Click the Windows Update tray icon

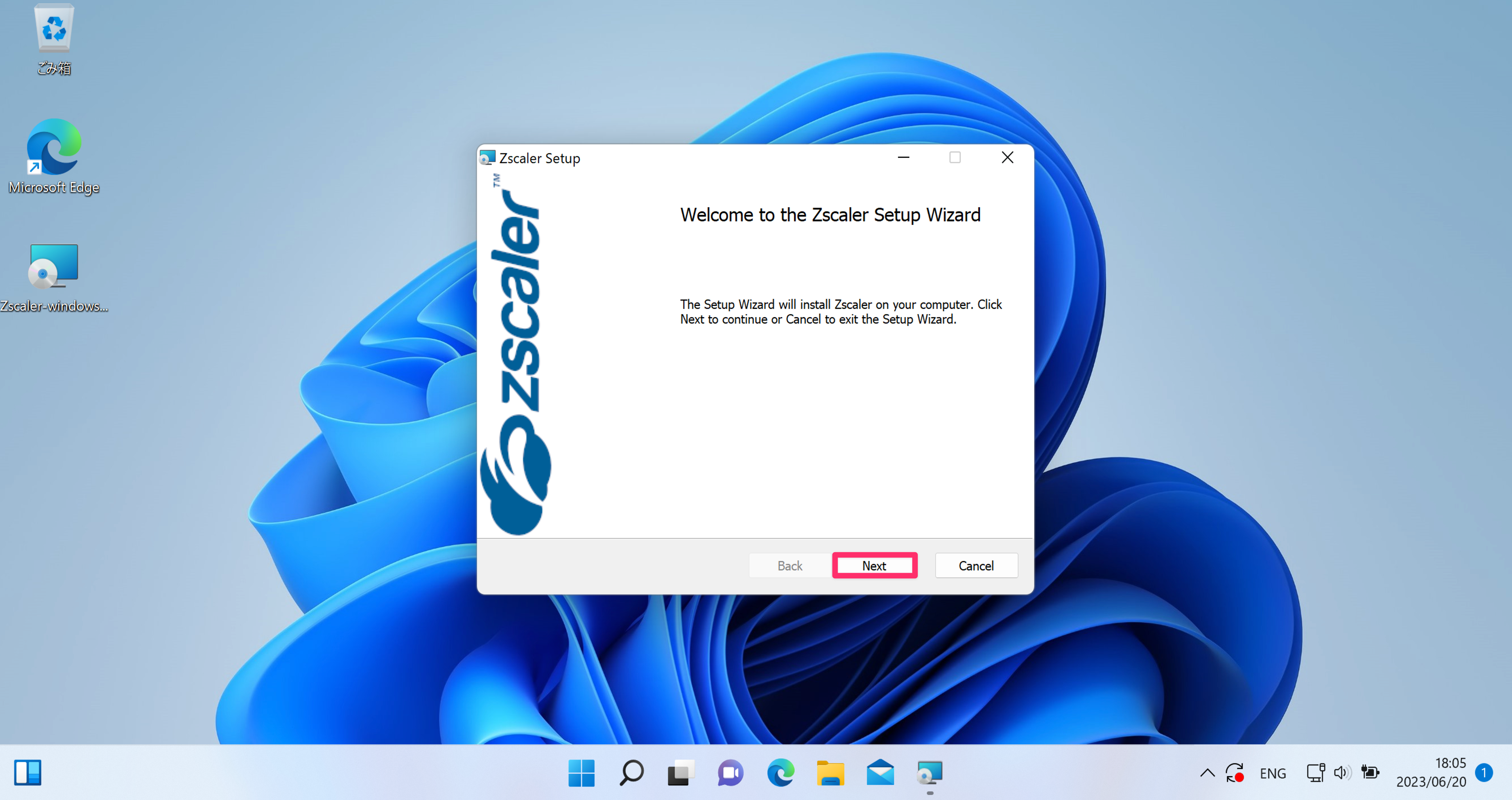[1234, 773]
